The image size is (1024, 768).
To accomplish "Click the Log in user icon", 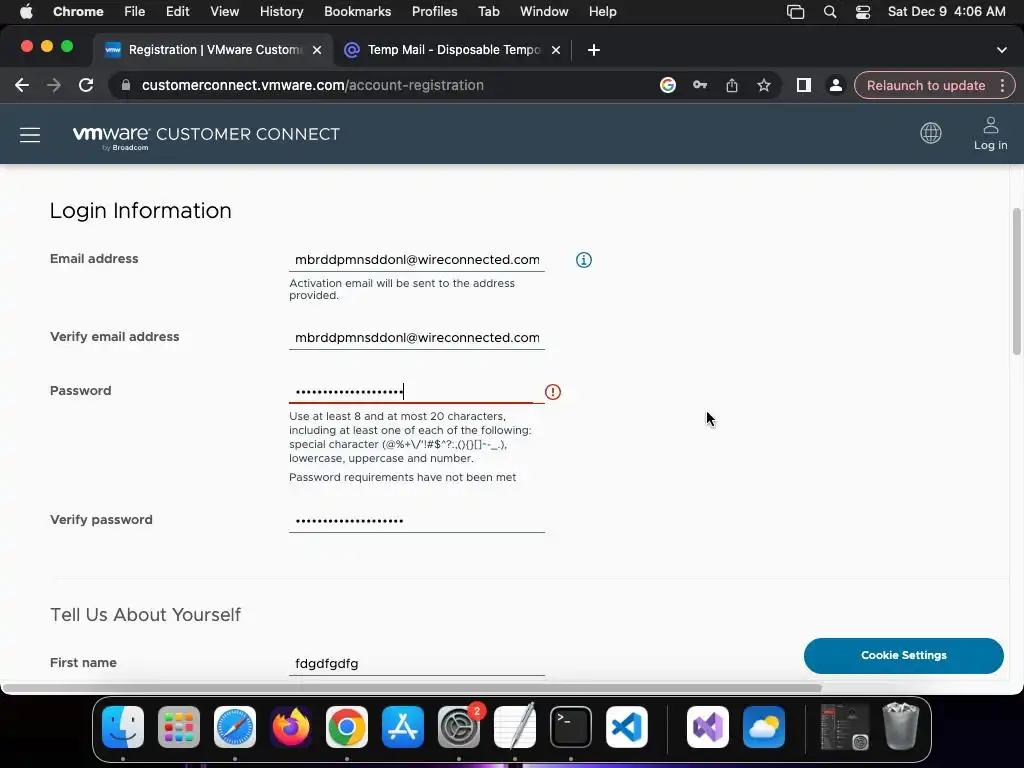I will click(x=991, y=125).
